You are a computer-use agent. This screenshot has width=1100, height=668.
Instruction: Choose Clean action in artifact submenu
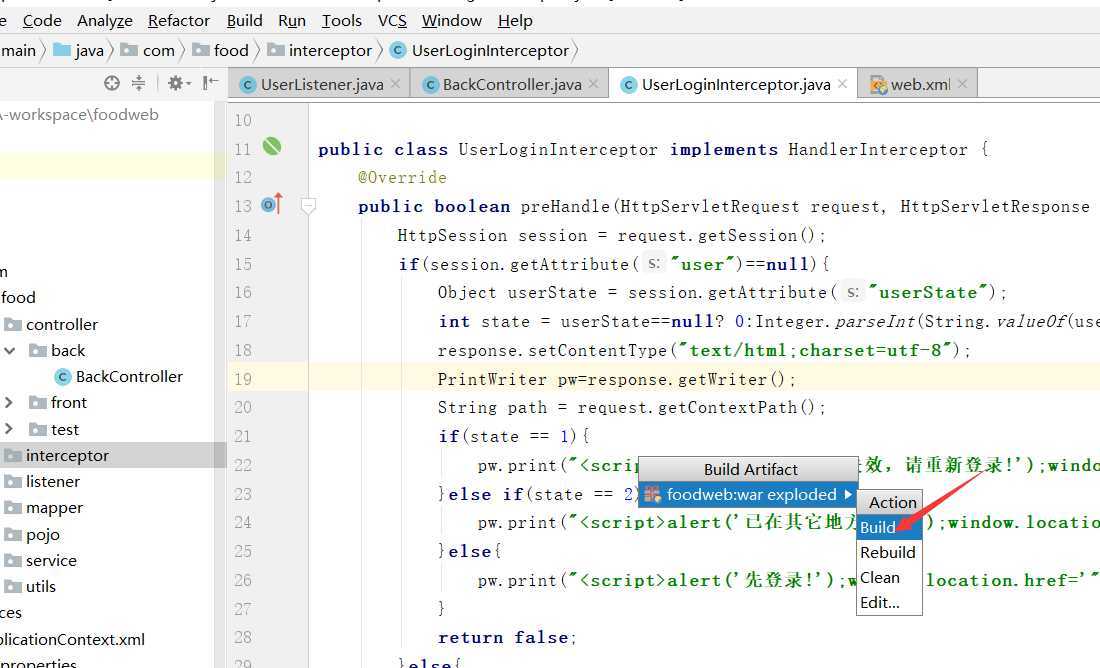pos(889,577)
